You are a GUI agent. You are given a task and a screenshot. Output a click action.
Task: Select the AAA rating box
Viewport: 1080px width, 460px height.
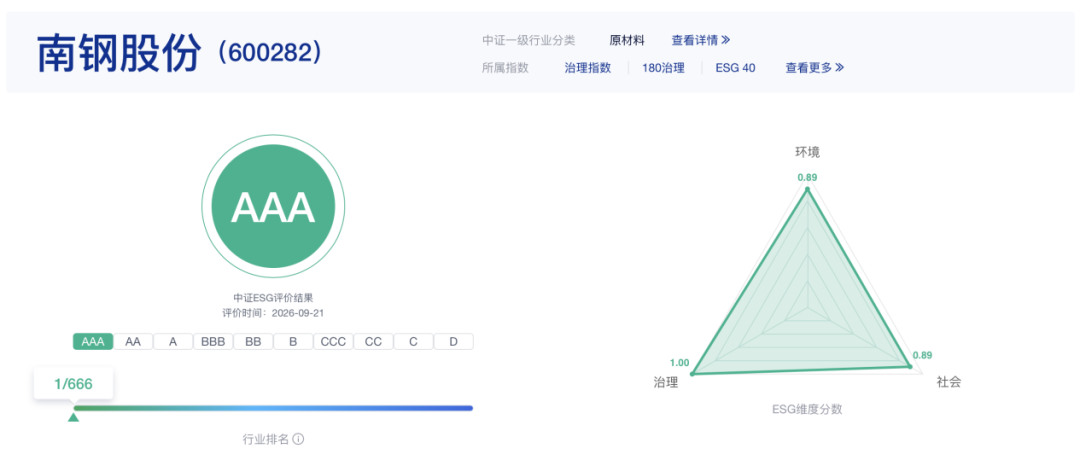point(93,342)
